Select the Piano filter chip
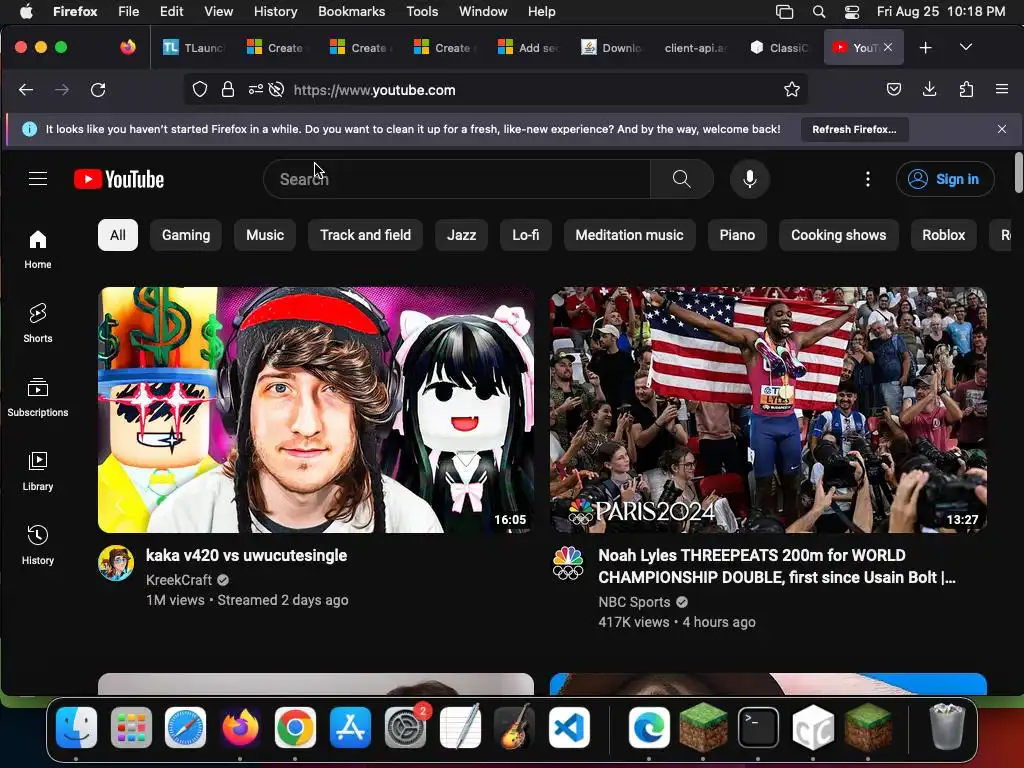Viewport: 1024px width, 768px height. tap(737, 235)
